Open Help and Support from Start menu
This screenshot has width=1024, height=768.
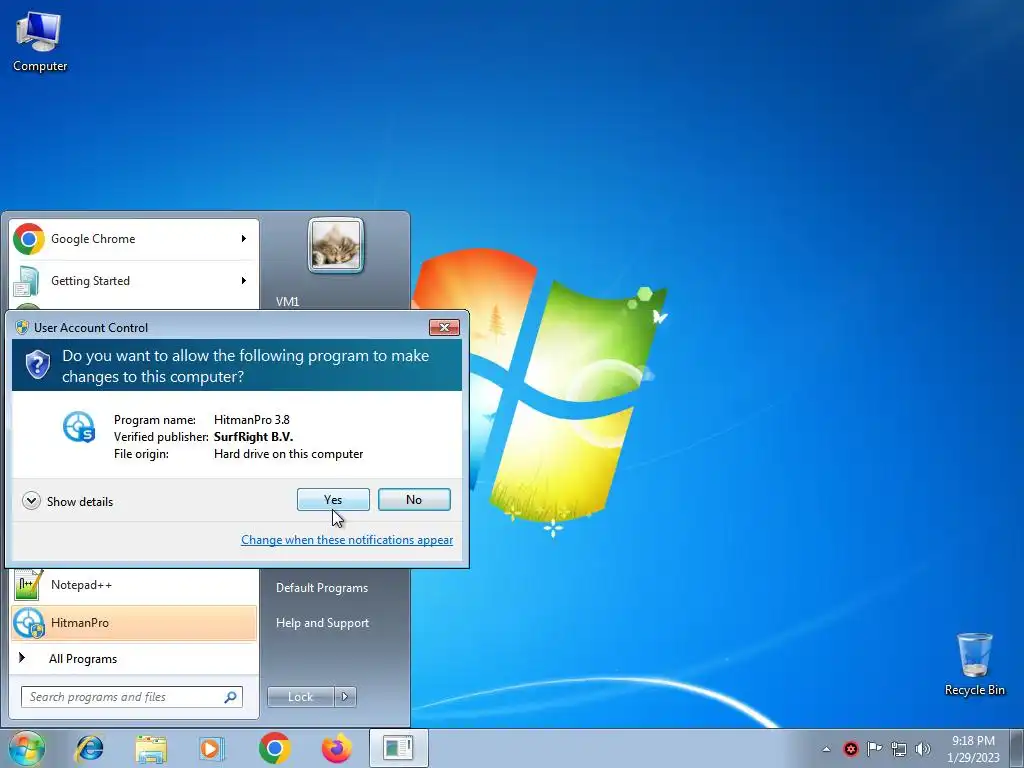323,623
